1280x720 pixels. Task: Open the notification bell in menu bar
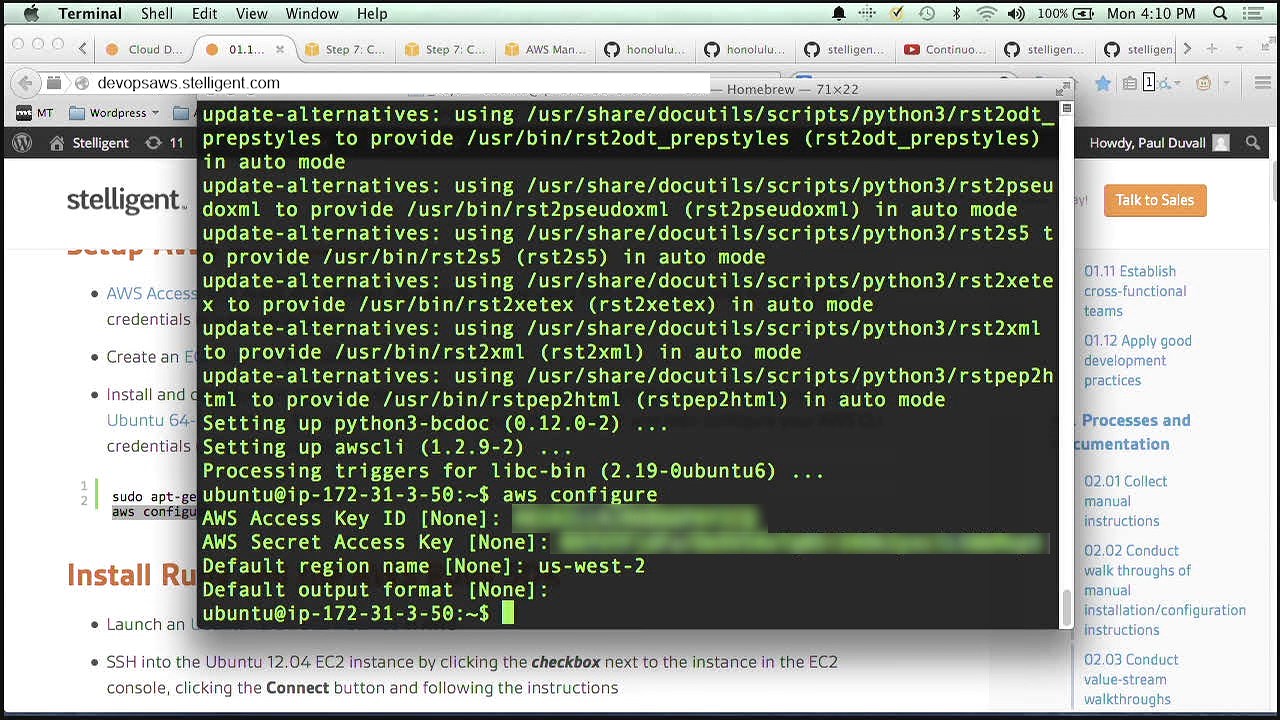pos(839,14)
